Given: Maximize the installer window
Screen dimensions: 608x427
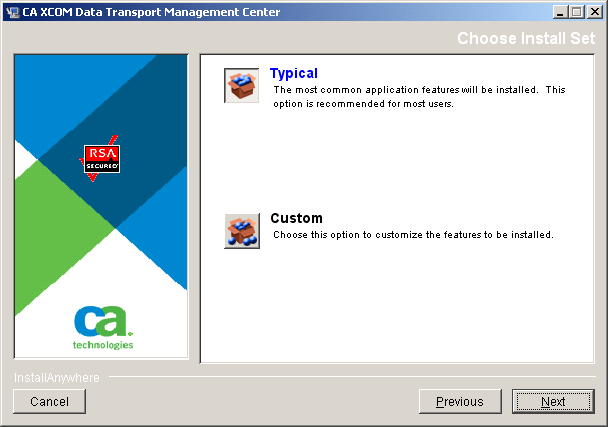Looking at the screenshot, I should pos(577,12).
